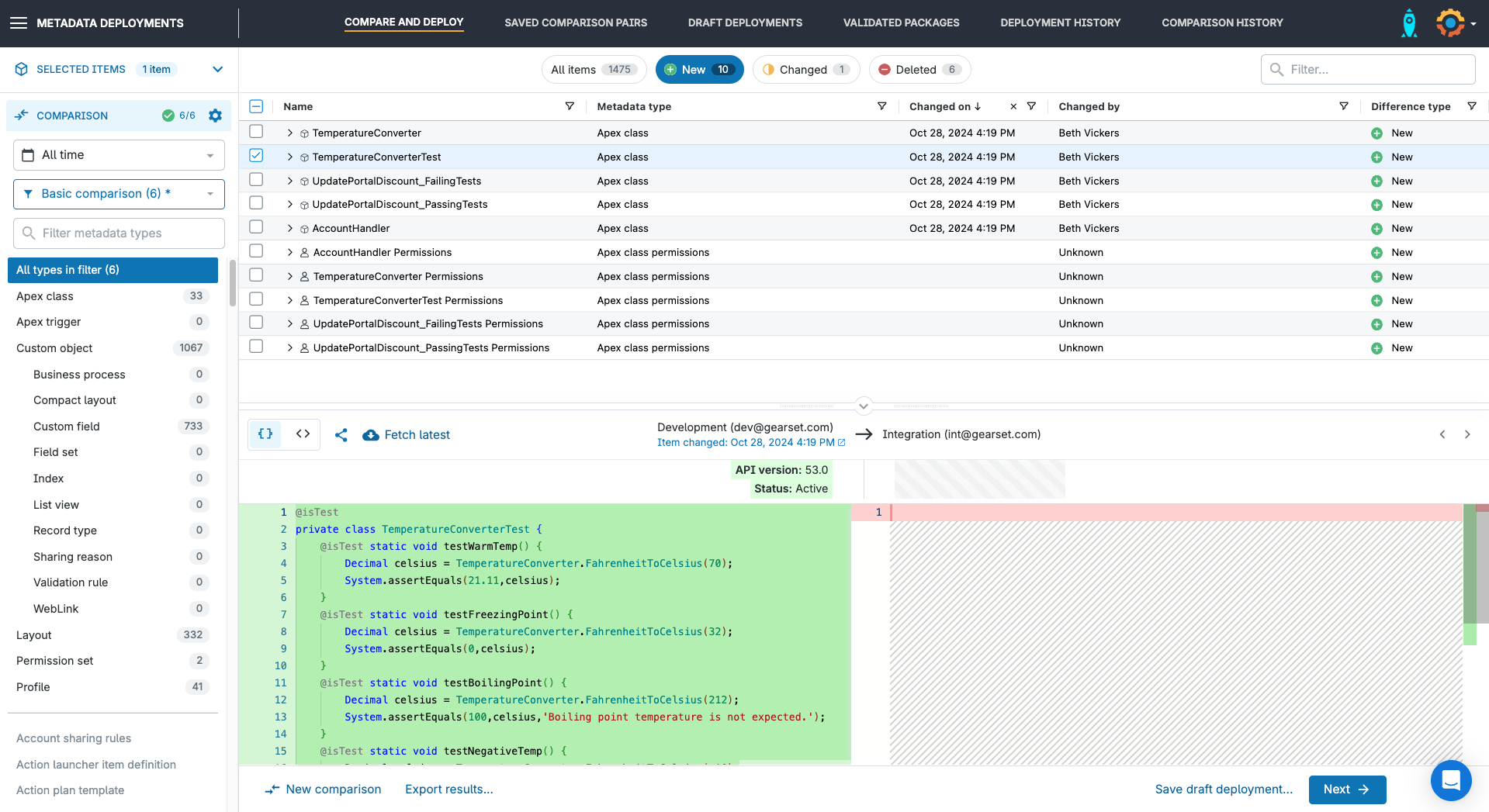Viewport: 1489px width, 812px height.
Task: Open the chat support bubble
Action: 1450,780
